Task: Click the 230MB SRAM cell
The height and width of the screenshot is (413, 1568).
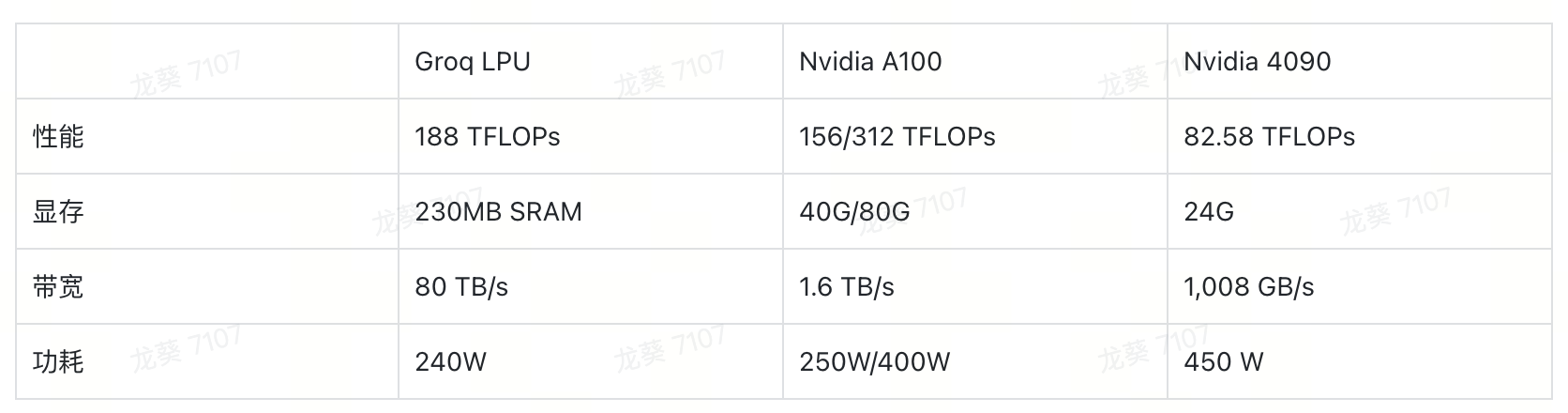Action: tap(591, 211)
